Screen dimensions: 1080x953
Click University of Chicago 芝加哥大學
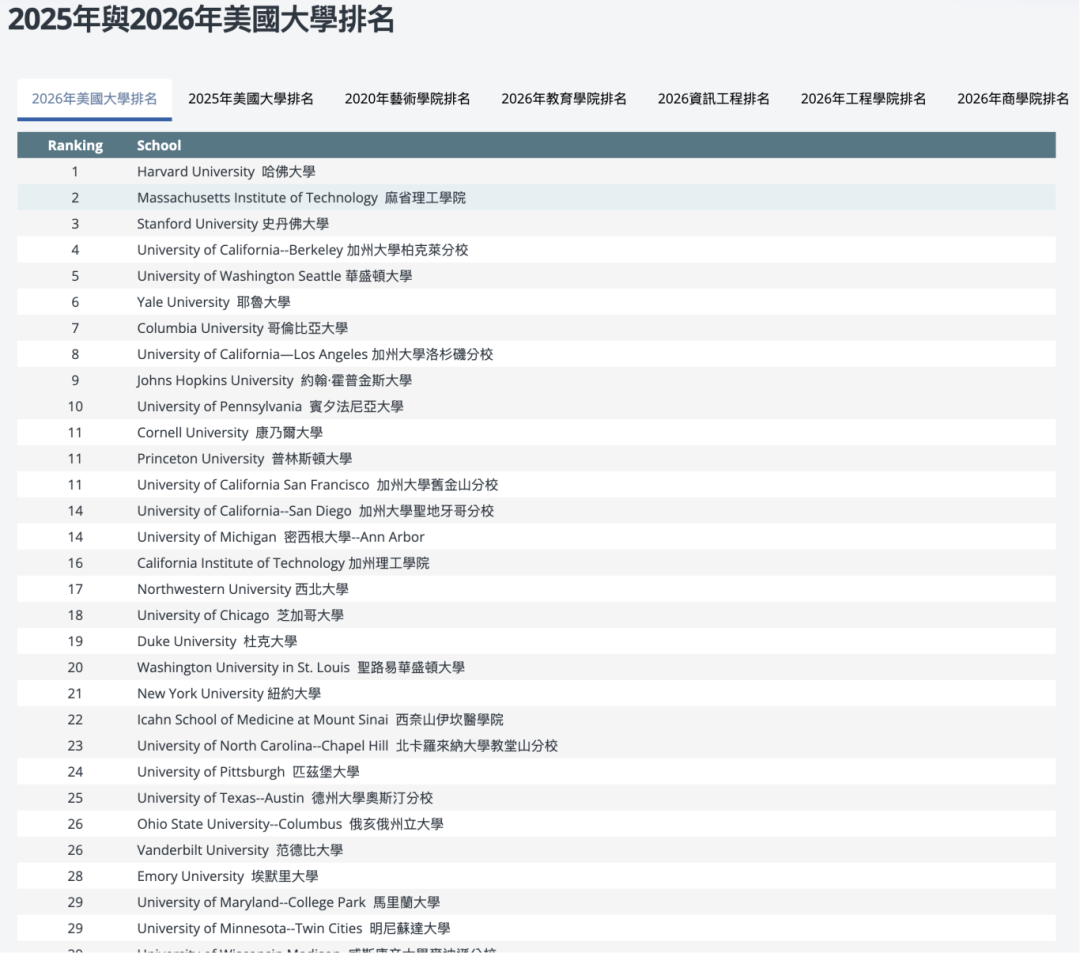[x=240, y=616]
